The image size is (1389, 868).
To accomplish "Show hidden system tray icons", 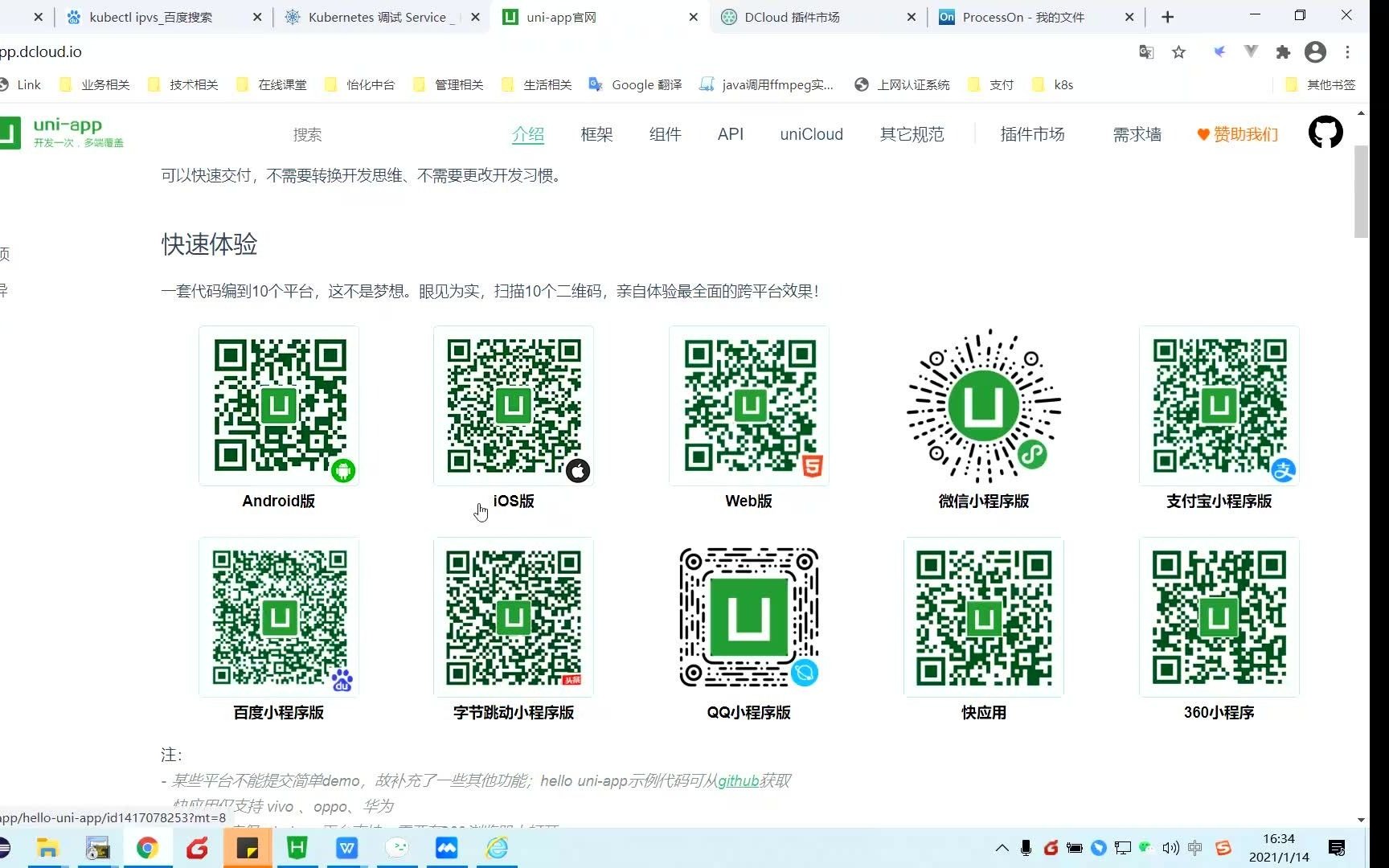I will coord(1002,848).
